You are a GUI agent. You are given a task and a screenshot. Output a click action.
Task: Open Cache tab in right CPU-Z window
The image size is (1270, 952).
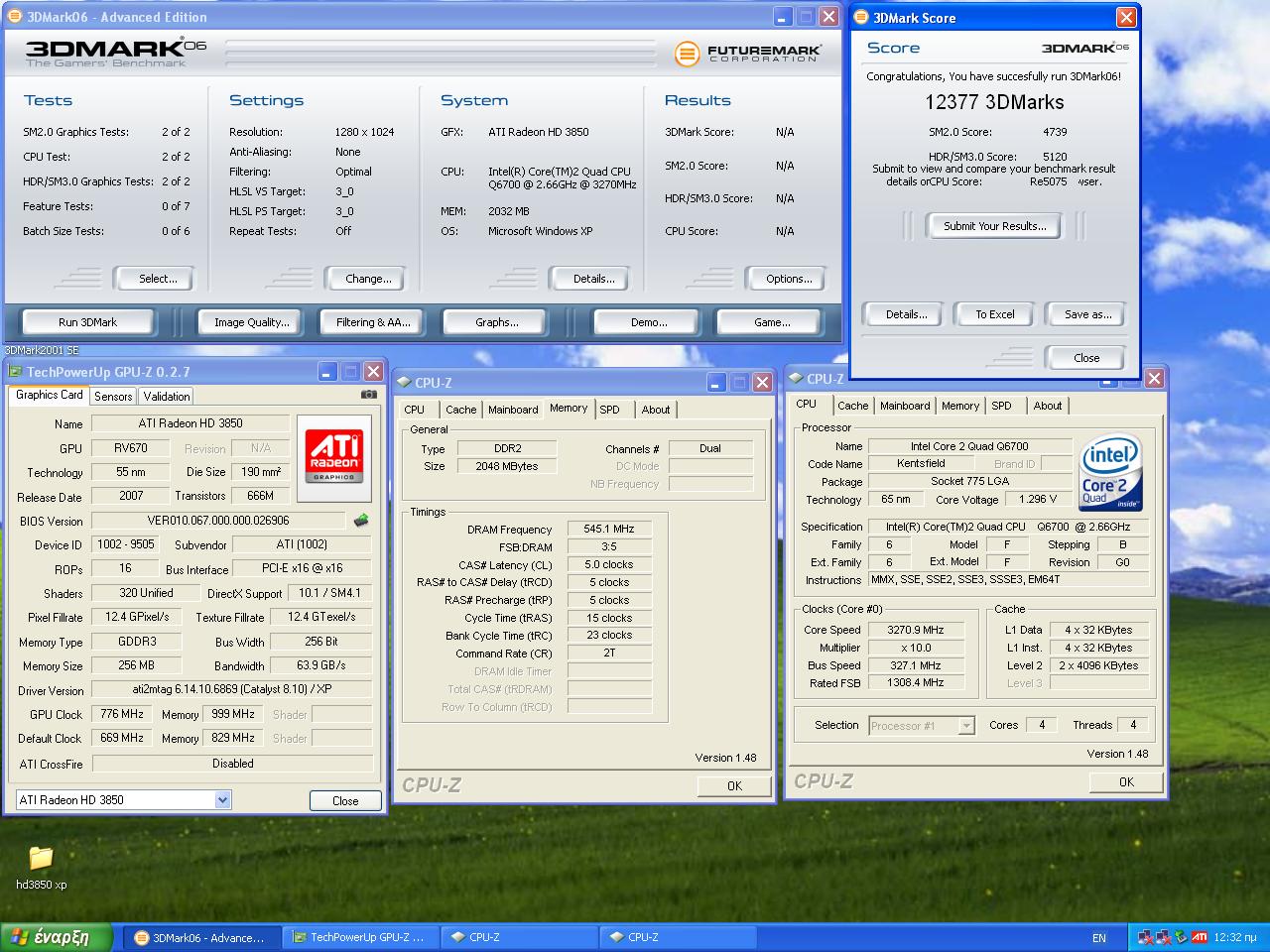pos(853,406)
